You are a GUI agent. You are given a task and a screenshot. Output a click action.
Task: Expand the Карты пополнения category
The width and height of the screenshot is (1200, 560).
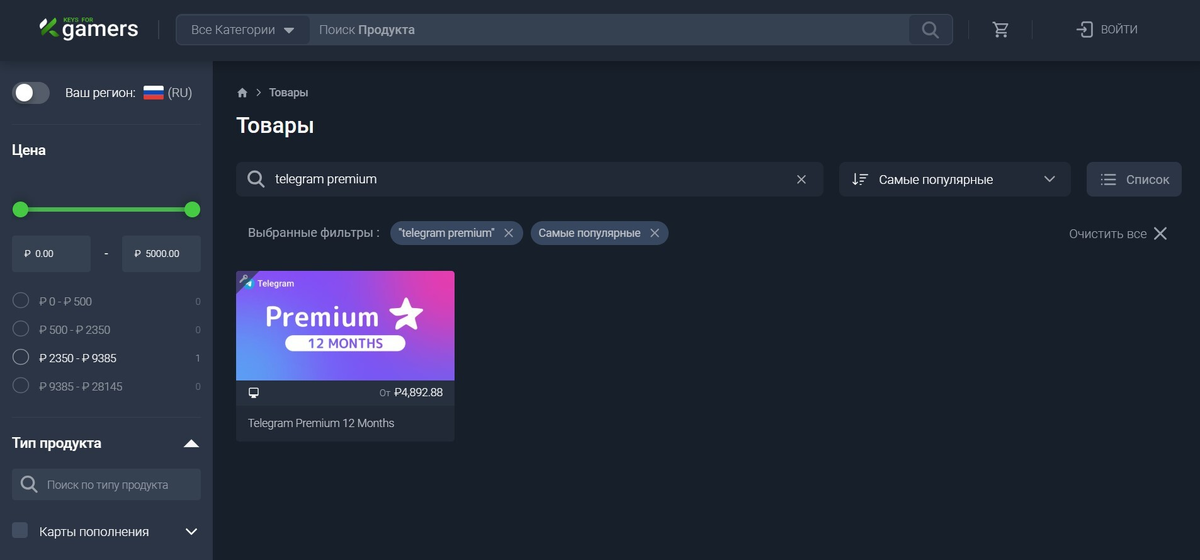click(192, 532)
